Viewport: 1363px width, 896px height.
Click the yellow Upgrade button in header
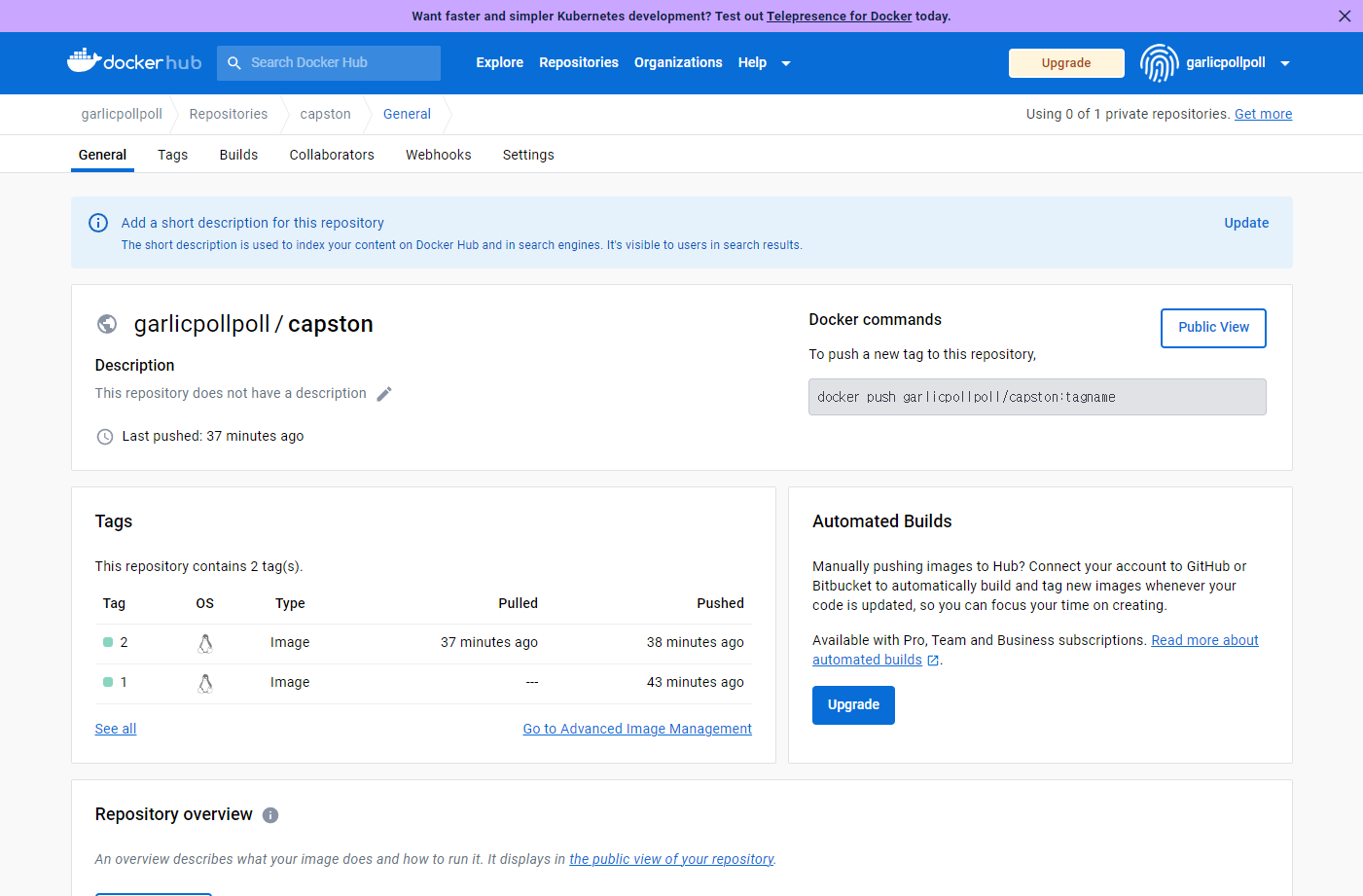tap(1066, 63)
